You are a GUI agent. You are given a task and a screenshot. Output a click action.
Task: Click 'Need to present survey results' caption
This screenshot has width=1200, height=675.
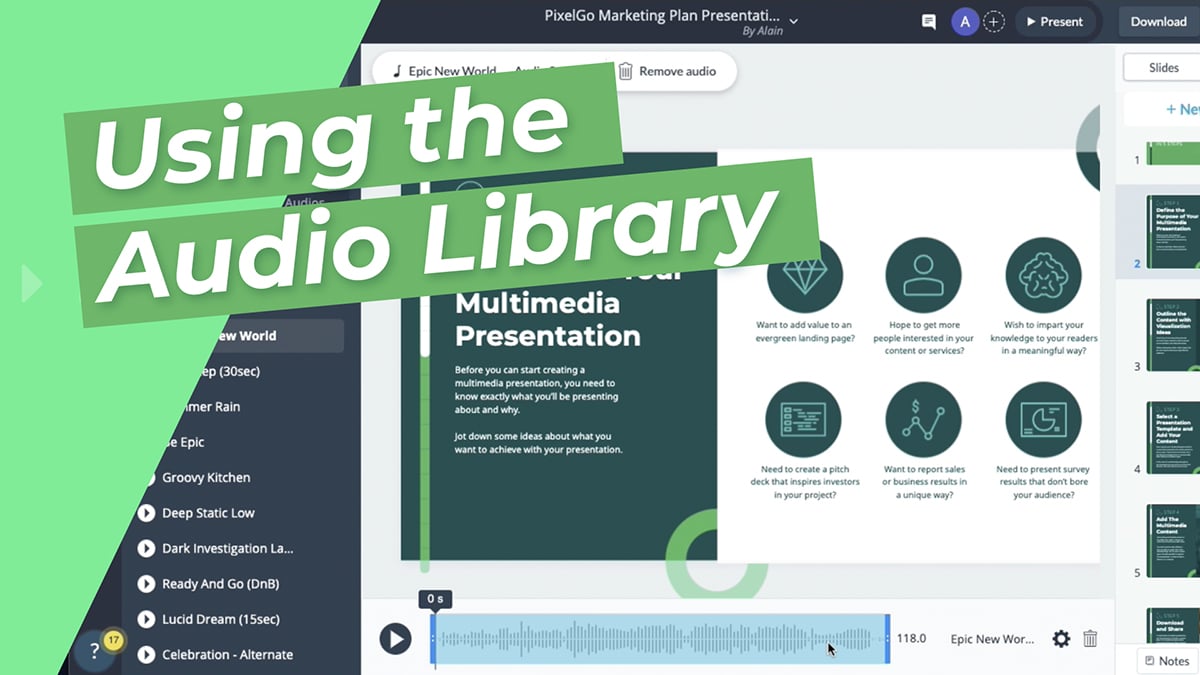1043,482
